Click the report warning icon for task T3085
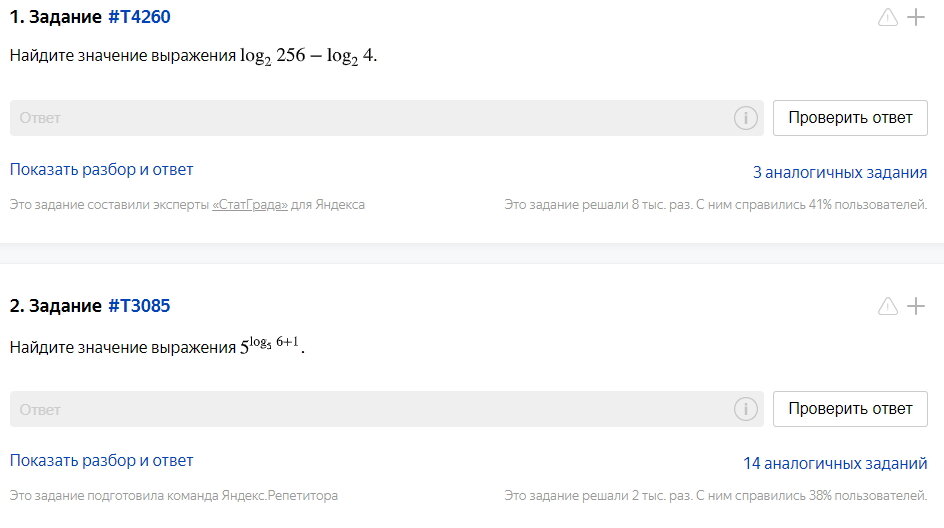 pyautogui.click(x=887, y=306)
